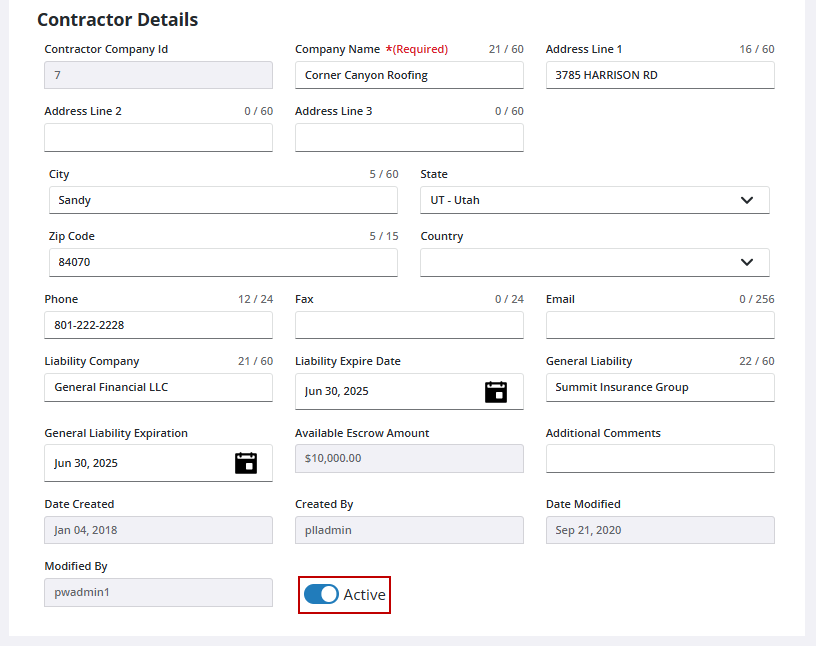
Task: Open the General Liability Expiration calendar icon
Action: tap(246, 463)
